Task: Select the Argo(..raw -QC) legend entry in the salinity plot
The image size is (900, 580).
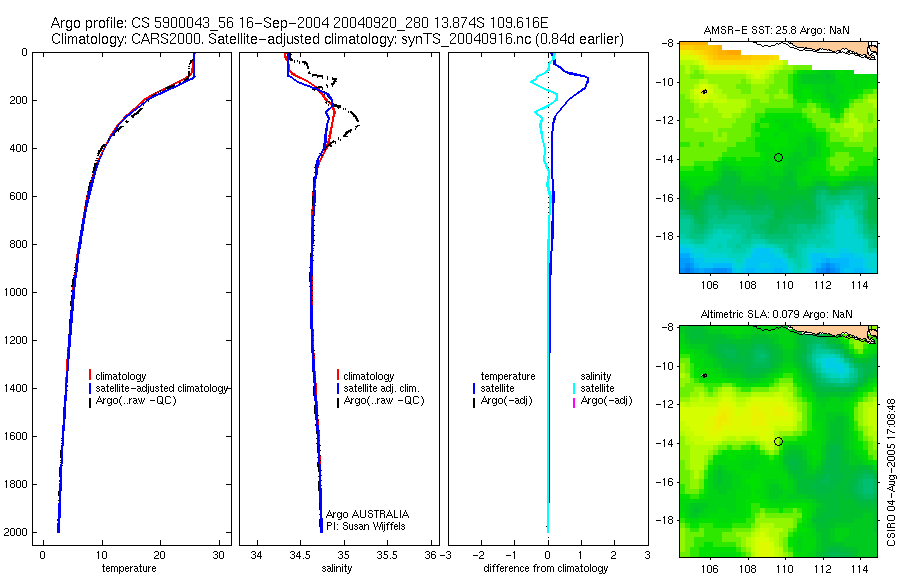Action: (x=383, y=401)
